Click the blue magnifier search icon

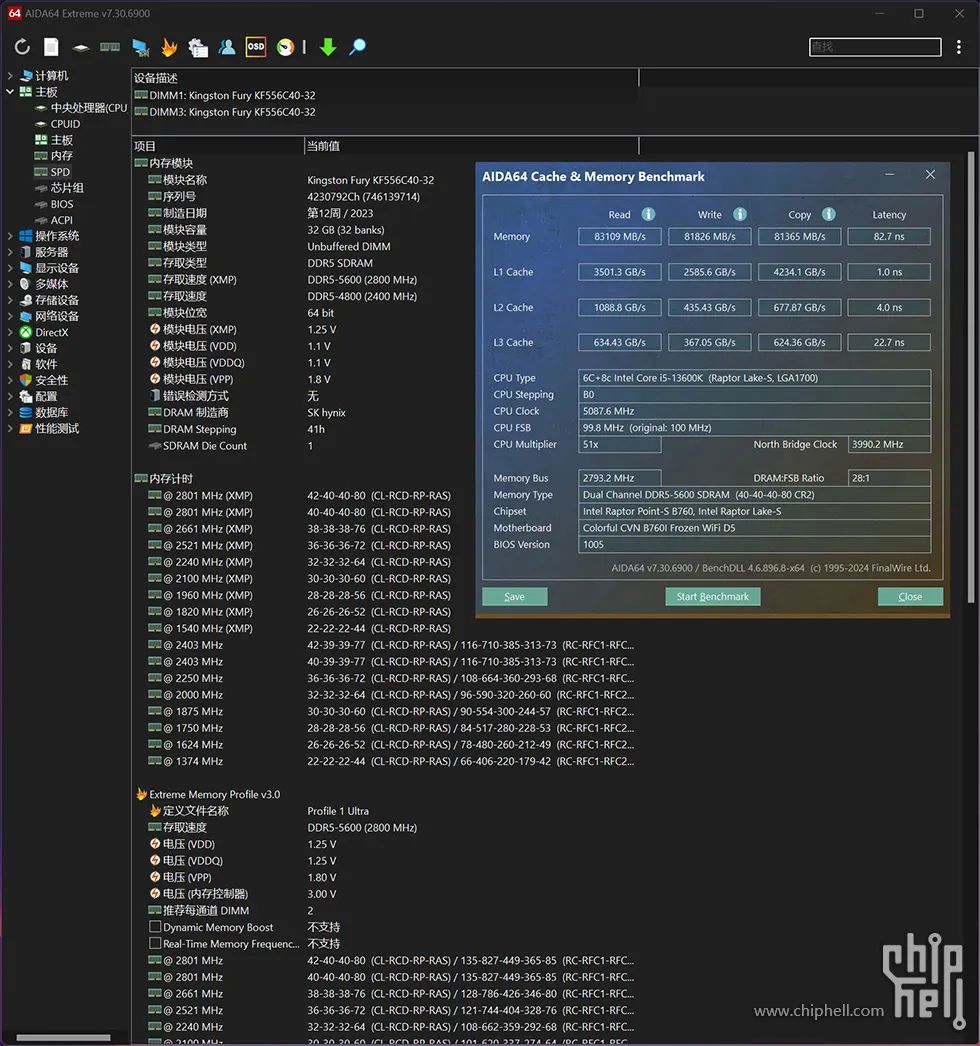[358, 47]
